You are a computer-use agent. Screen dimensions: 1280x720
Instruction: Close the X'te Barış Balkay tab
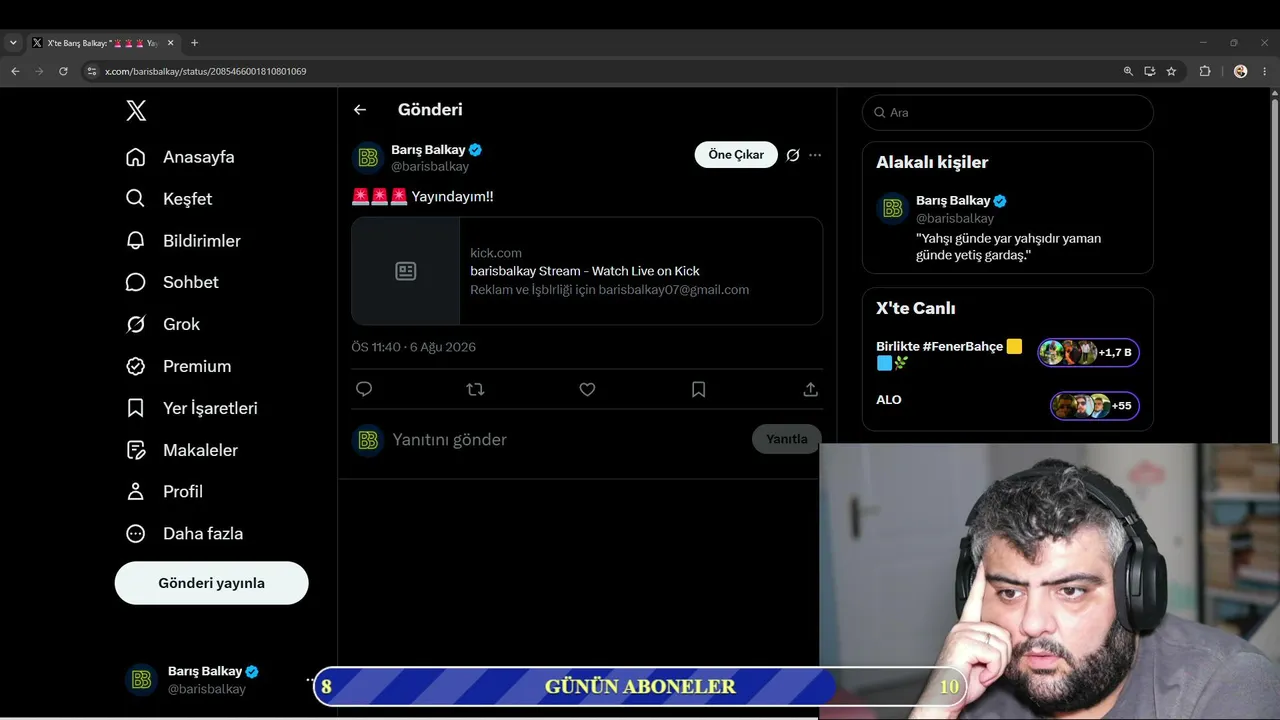click(171, 43)
